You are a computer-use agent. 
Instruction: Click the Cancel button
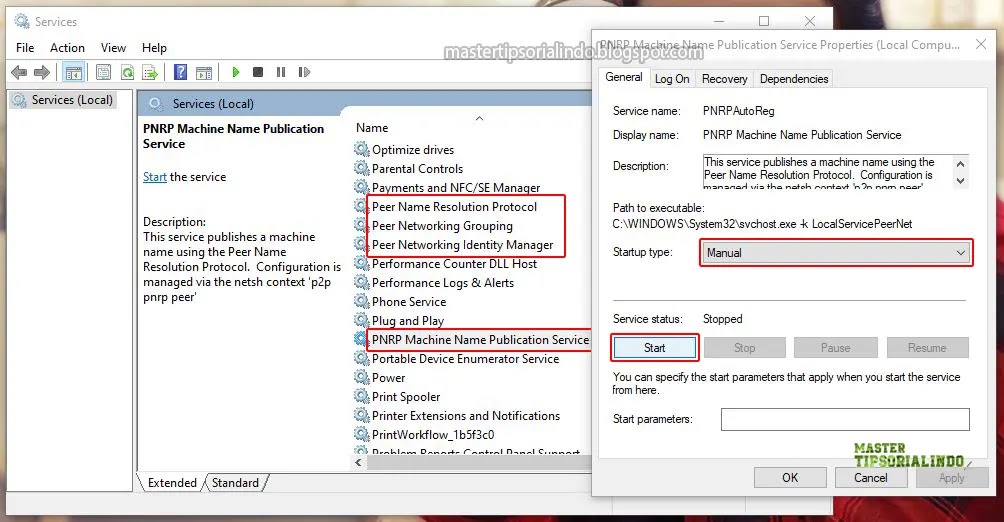pyautogui.click(x=871, y=478)
